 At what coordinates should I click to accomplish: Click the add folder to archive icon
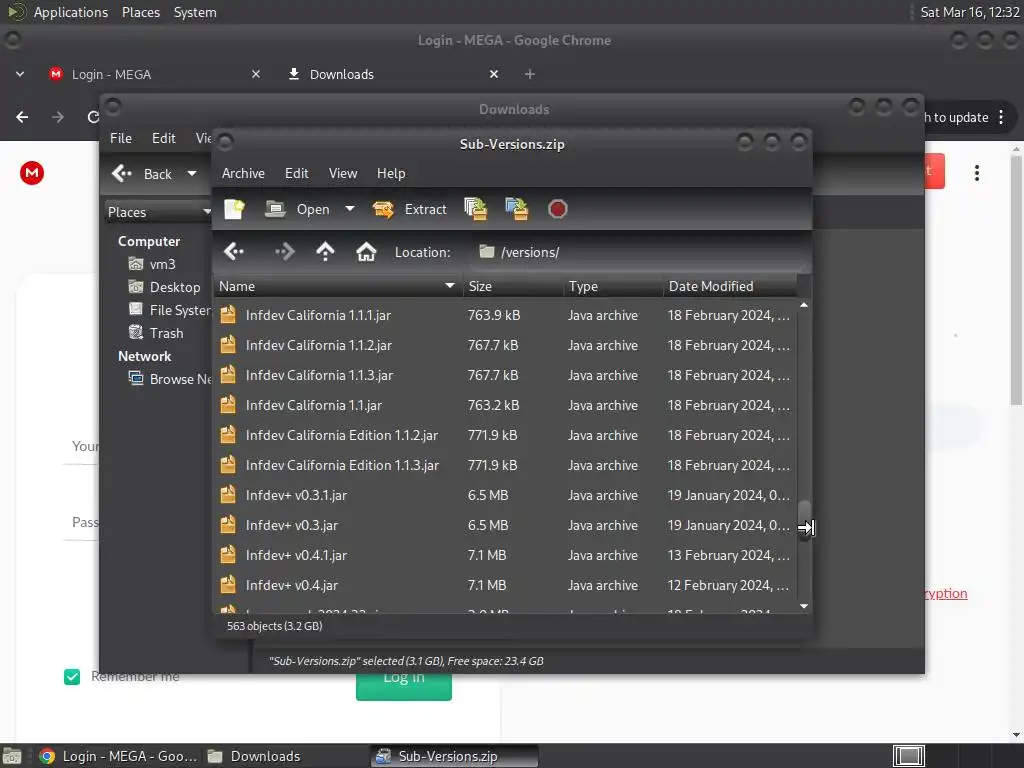[517, 209]
